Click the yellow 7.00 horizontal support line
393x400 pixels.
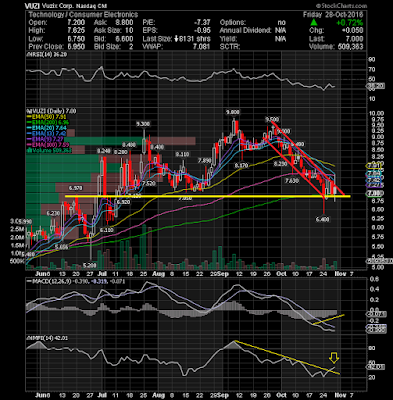(207, 196)
